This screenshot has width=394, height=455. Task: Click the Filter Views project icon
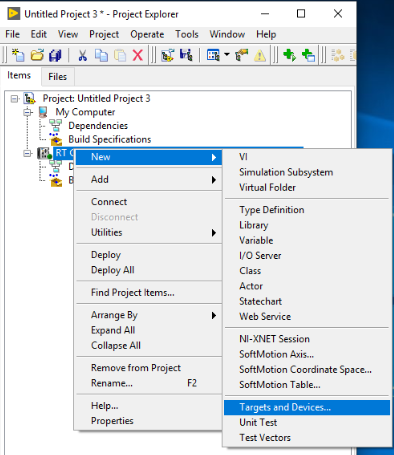(186, 55)
